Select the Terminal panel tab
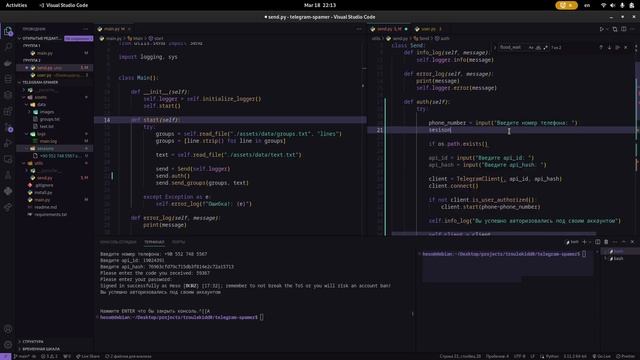The width and height of the screenshot is (640, 360). pyautogui.click(x=154, y=242)
